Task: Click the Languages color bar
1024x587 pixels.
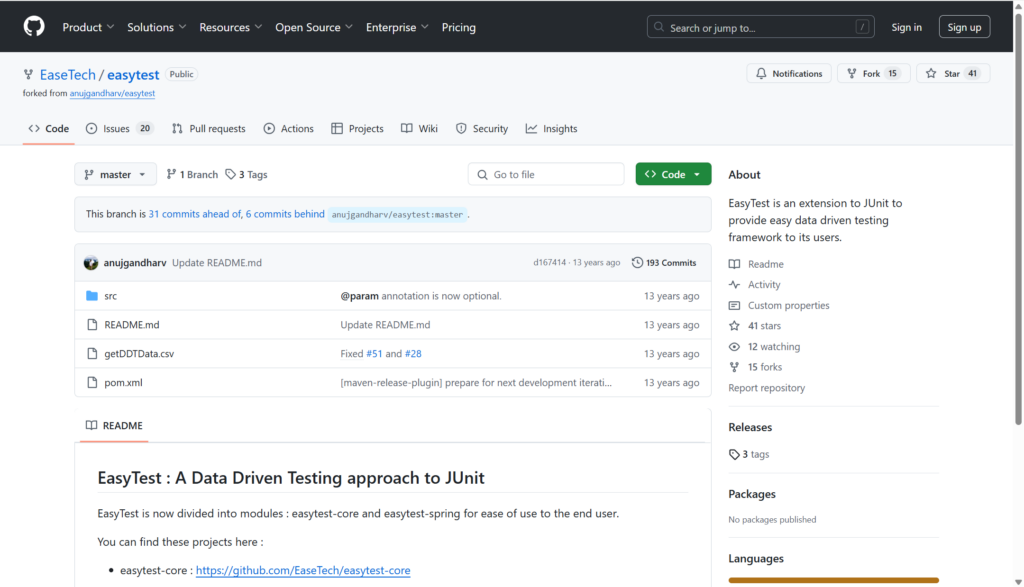Action: (x=833, y=580)
